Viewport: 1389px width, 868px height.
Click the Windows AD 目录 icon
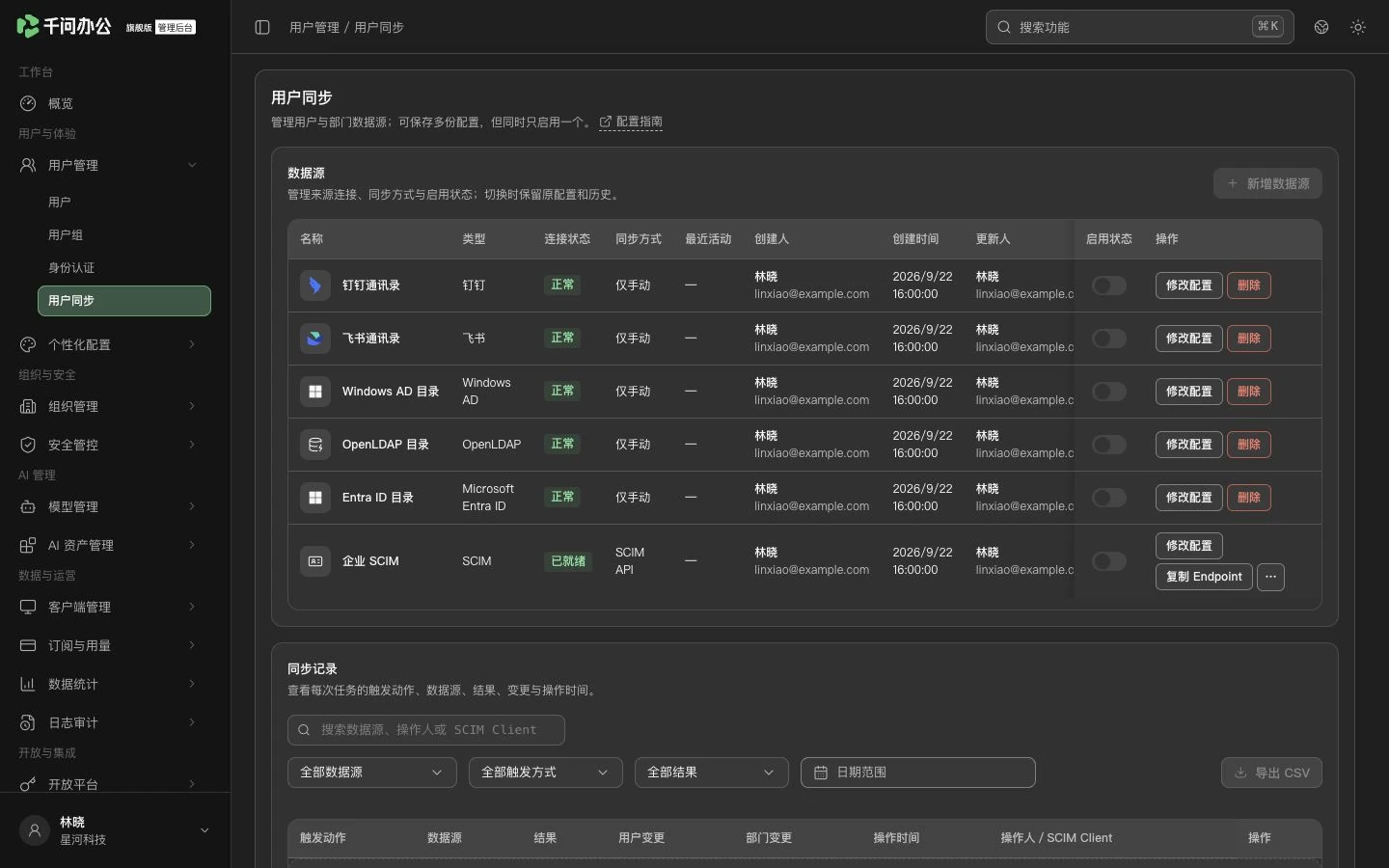click(x=315, y=392)
